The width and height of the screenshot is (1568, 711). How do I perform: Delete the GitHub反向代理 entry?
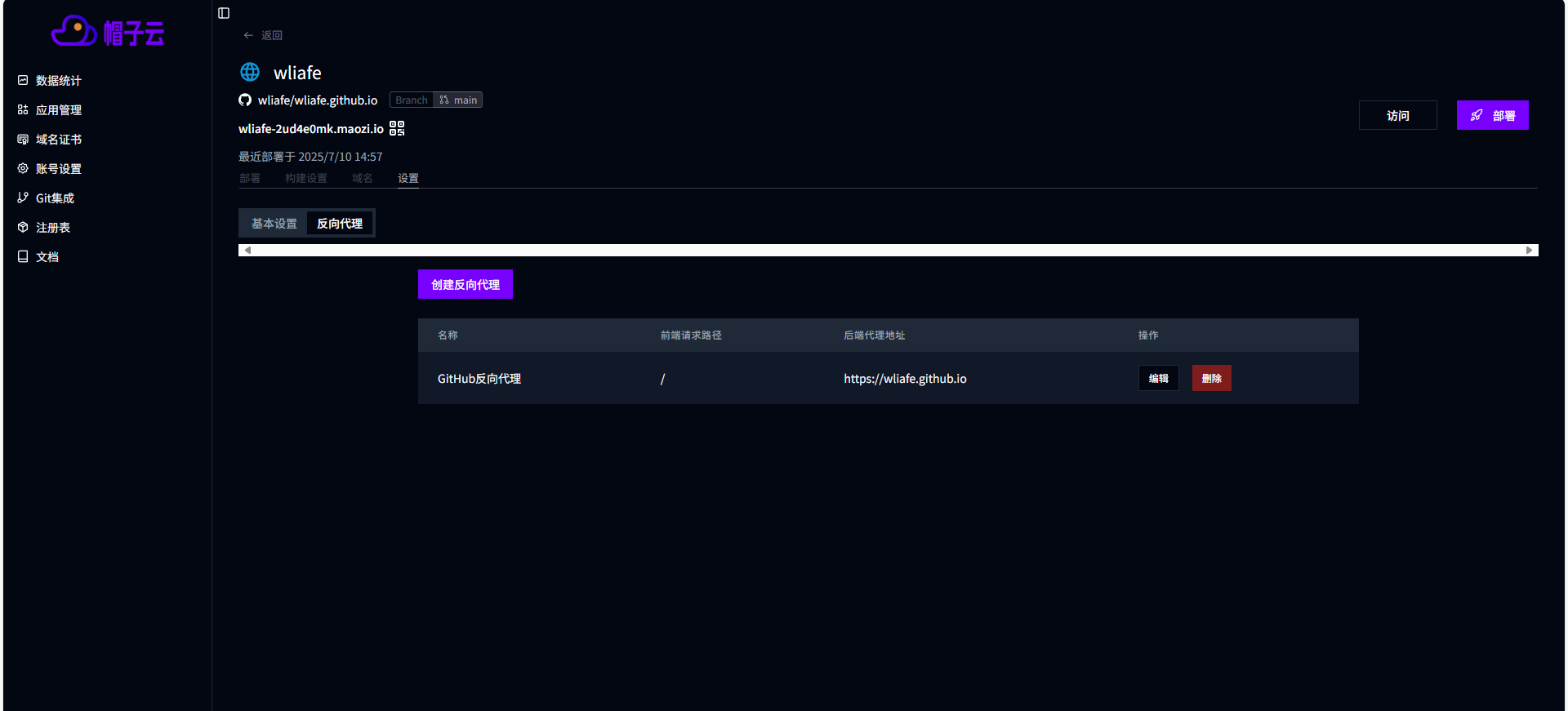[1211, 378]
